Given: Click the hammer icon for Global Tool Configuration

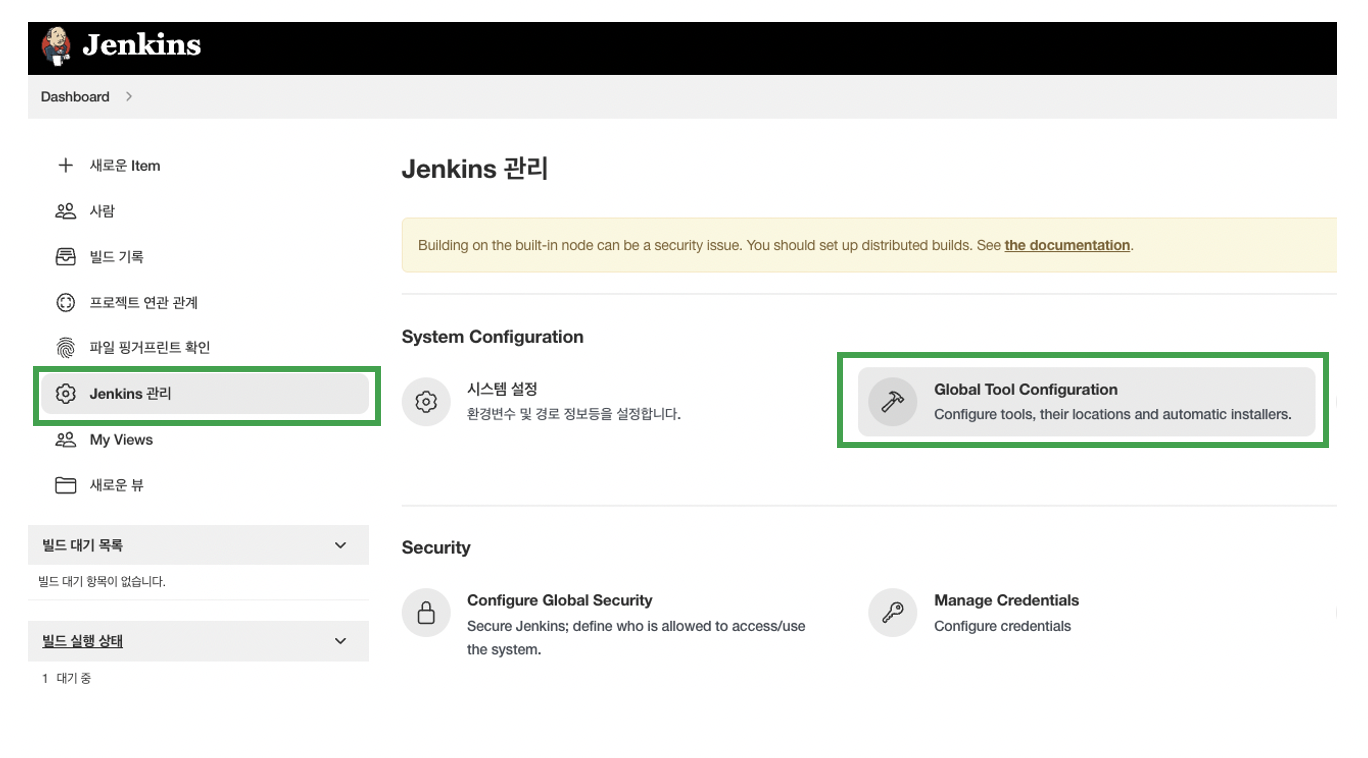Looking at the screenshot, I should [893, 402].
